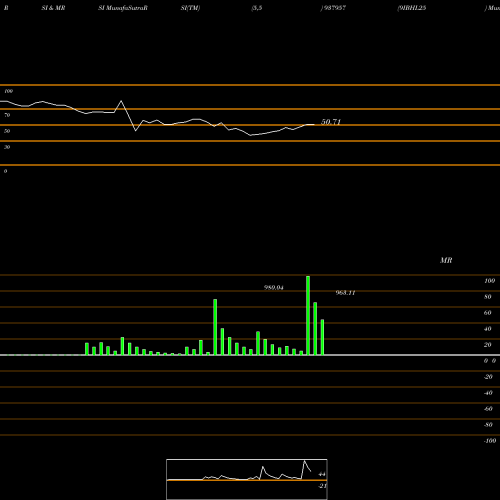Click the SI(TM) text in the header
The height and width of the screenshot is (500, 500).
click(x=190, y=8)
